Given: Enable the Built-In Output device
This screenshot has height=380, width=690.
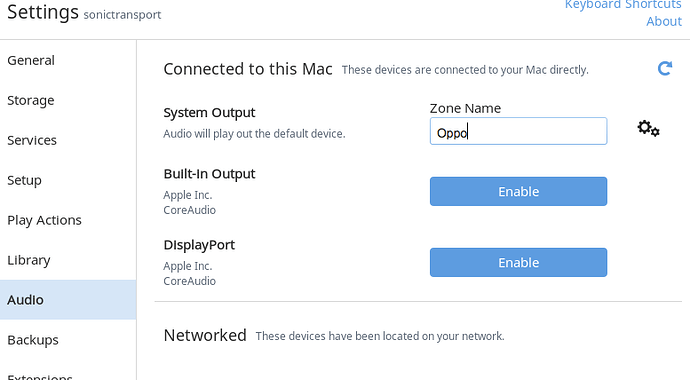Looking at the screenshot, I should point(518,191).
